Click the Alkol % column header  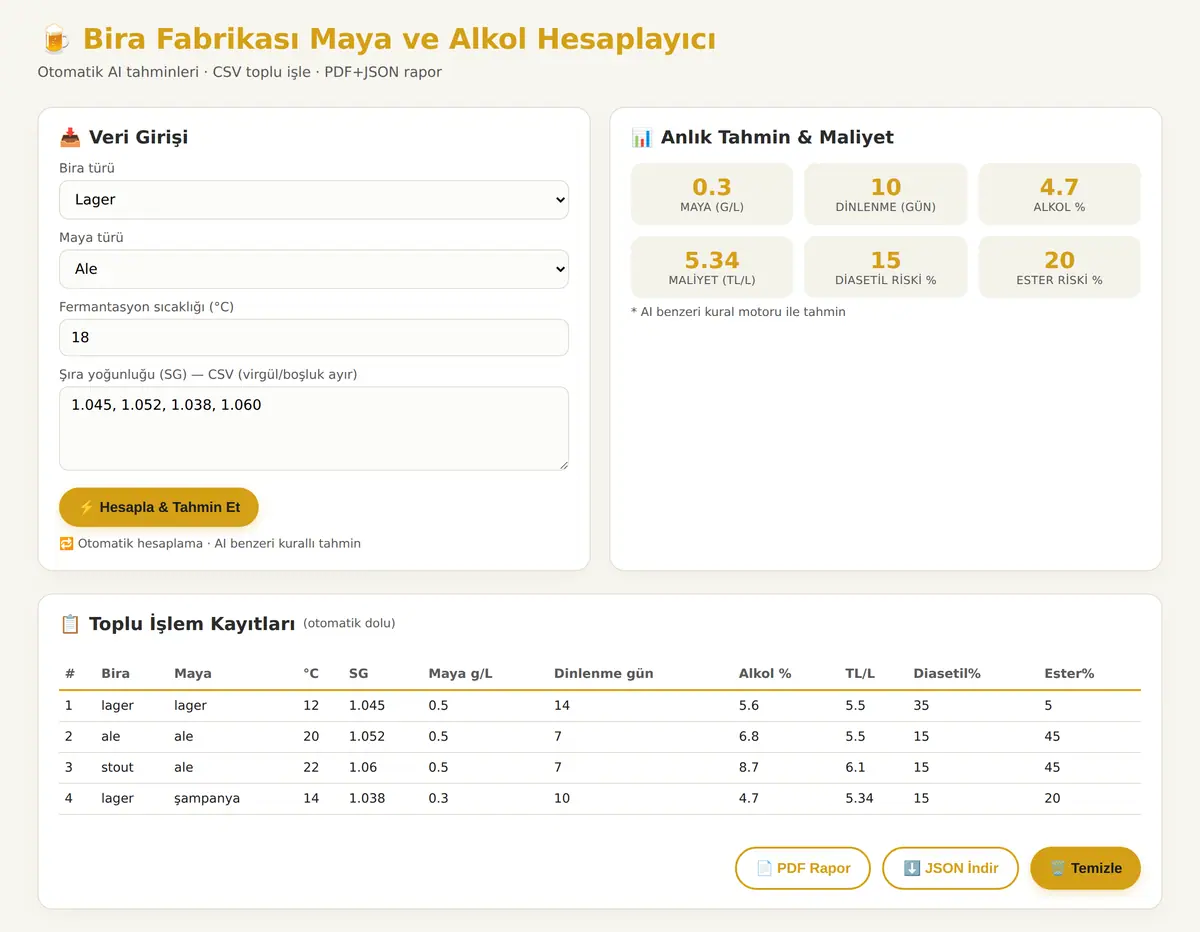coord(765,674)
